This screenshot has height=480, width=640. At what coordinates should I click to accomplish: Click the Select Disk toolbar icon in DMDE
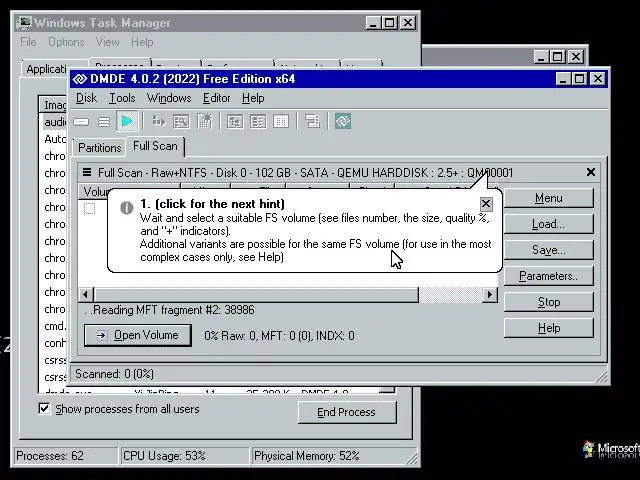(81, 122)
